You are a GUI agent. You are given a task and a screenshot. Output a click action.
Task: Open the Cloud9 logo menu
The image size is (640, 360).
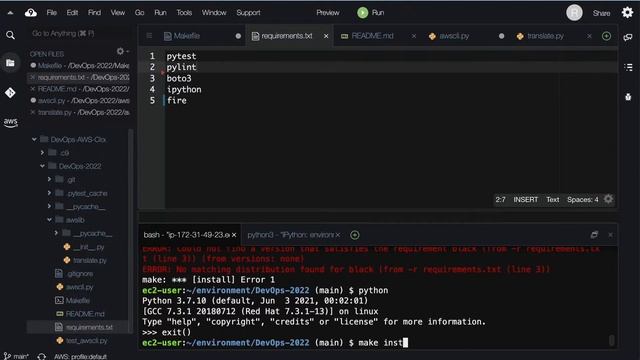(x=31, y=13)
